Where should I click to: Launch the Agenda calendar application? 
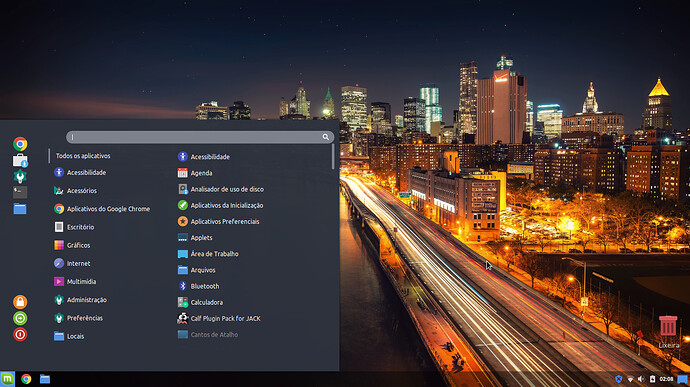(195, 173)
